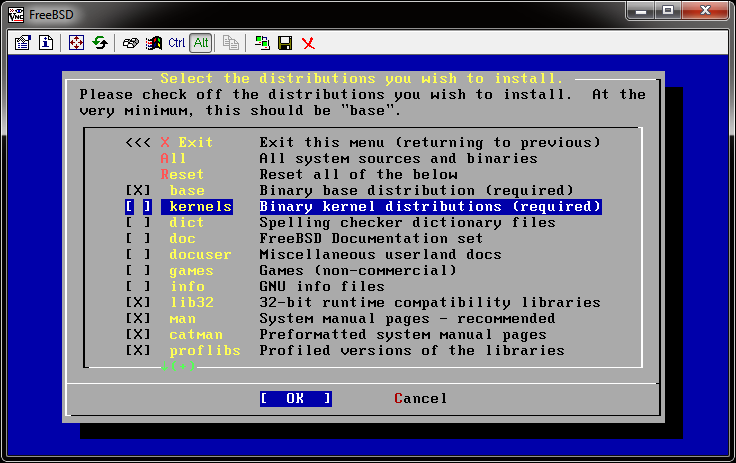Save connection info with floppy icon
Image resolution: width=736 pixels, height=463 pixels.
coord(285,43)
